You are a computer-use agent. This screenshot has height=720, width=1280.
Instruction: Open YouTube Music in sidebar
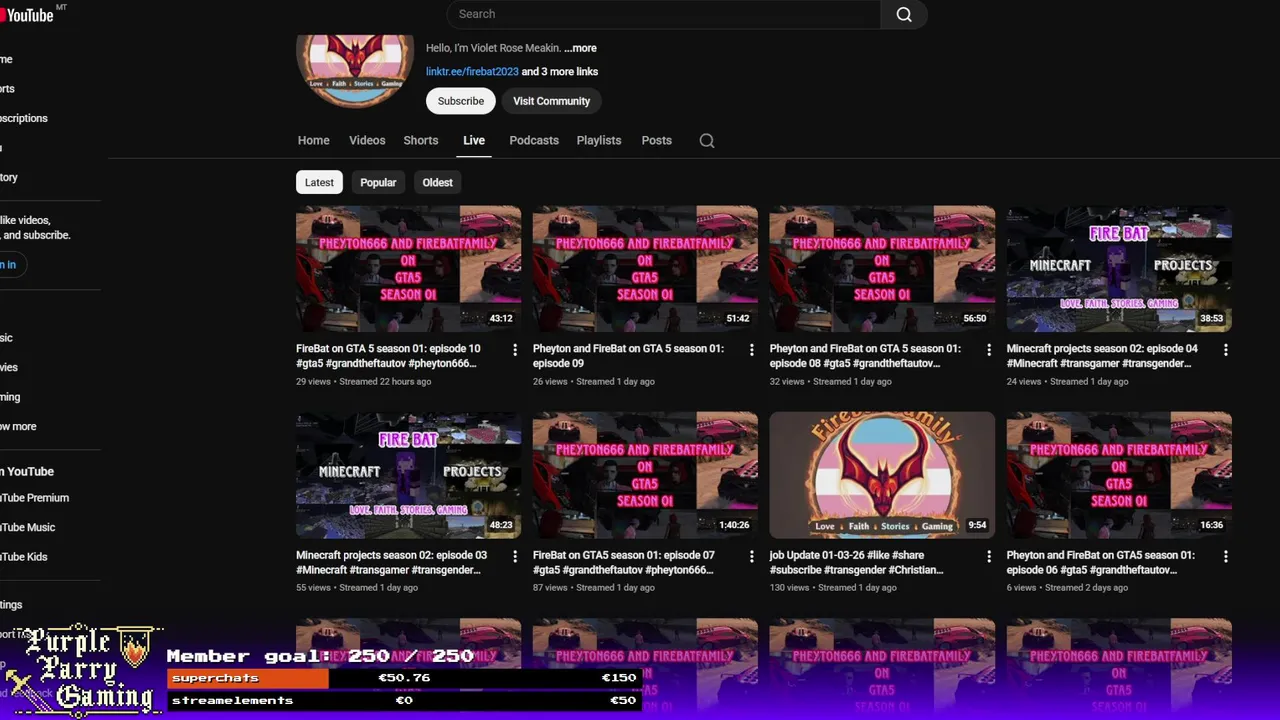coord(28,528)
